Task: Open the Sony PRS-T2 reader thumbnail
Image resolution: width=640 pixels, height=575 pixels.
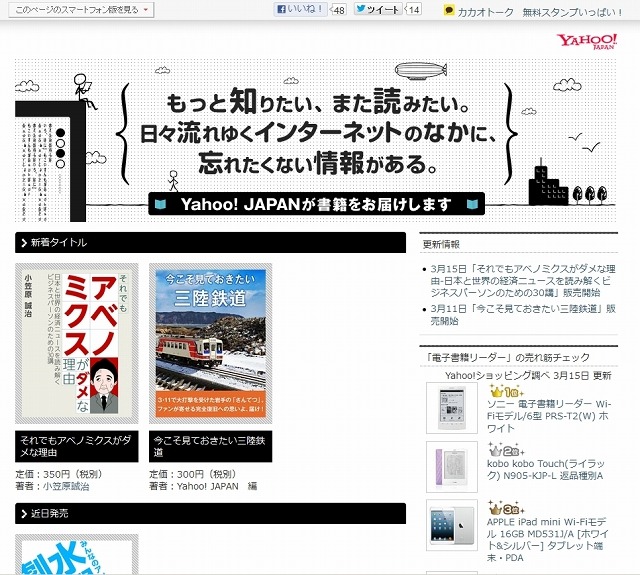Action: (452, 408)
